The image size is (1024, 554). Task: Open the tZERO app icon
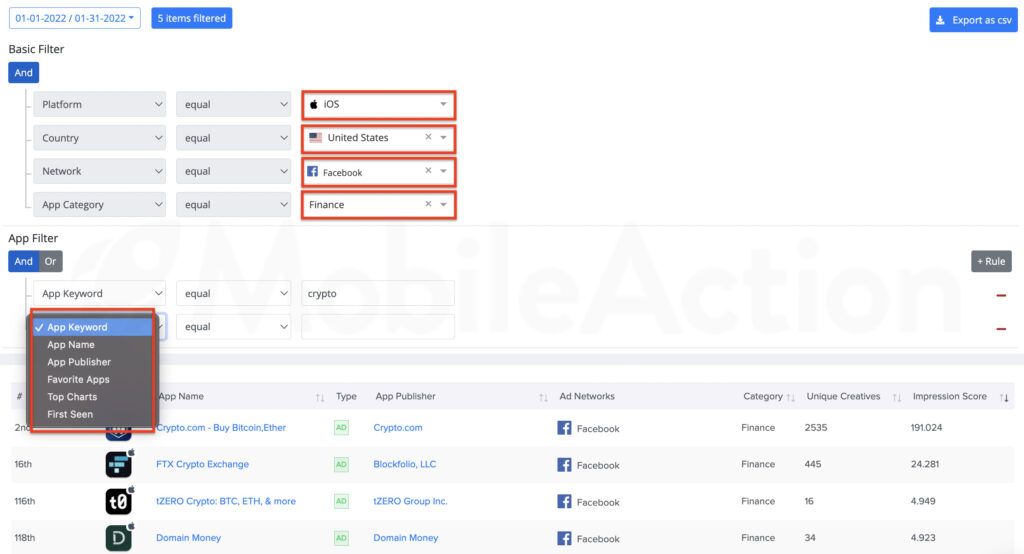click(119, 501)
